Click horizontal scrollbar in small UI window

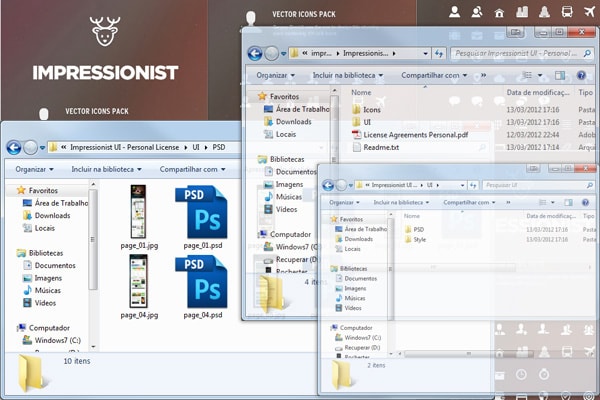(x=469, y=354)
